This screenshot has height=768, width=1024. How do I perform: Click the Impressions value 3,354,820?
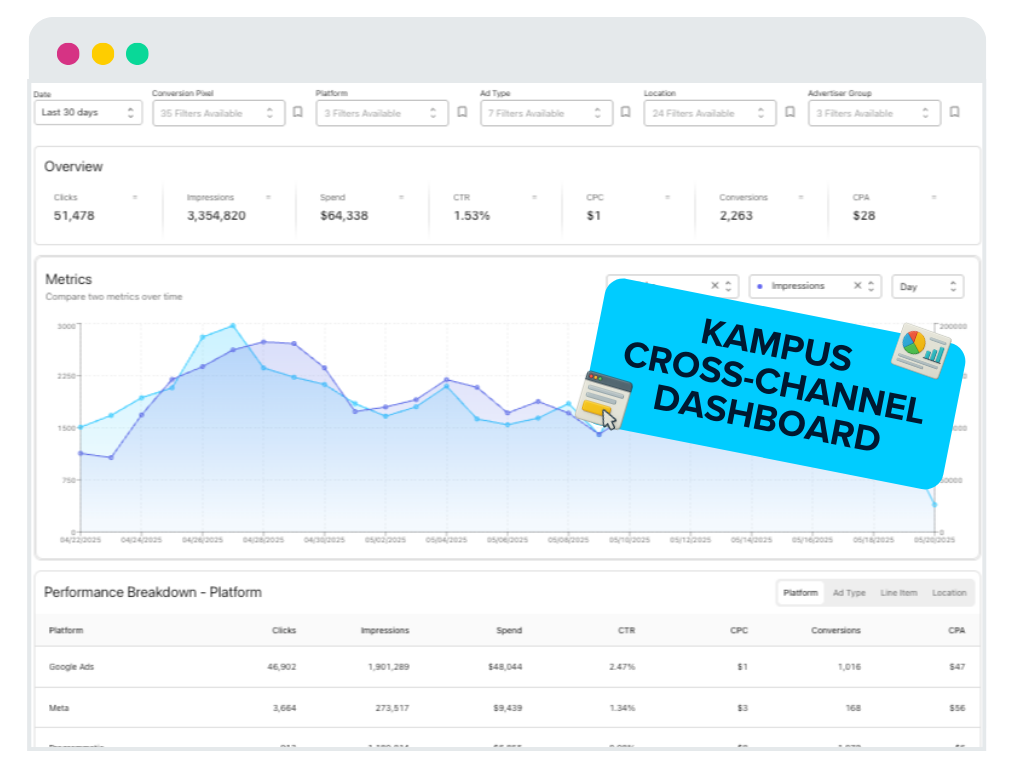[x=216, y=216]
